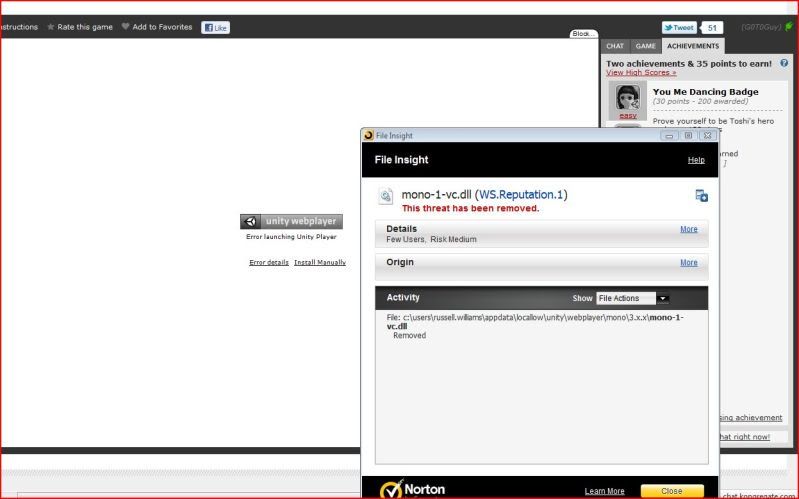Click the Facebook Like button
This screenshot has width=799, height=499.
(216, 28)
